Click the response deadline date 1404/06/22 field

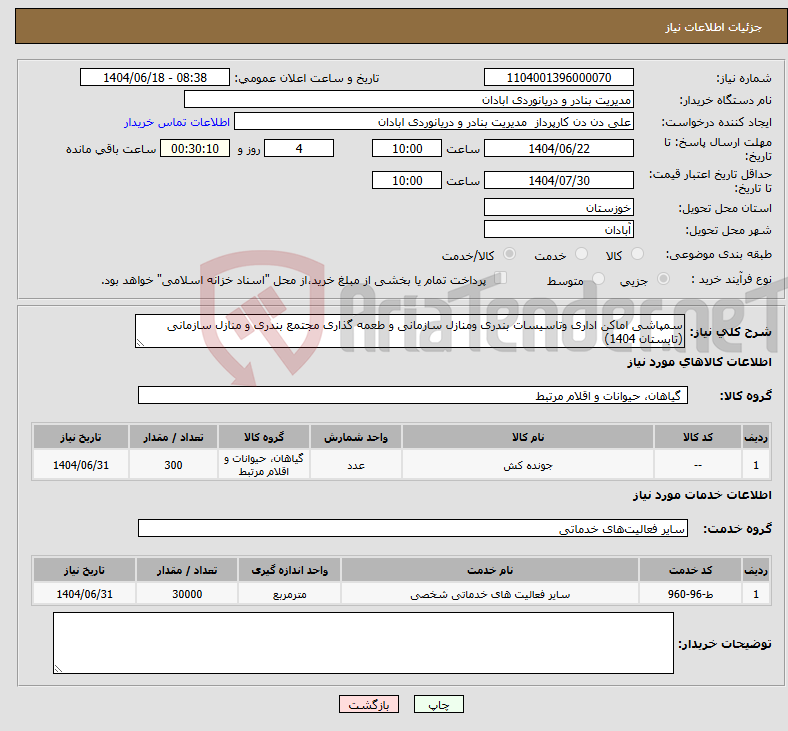(559, 148)
